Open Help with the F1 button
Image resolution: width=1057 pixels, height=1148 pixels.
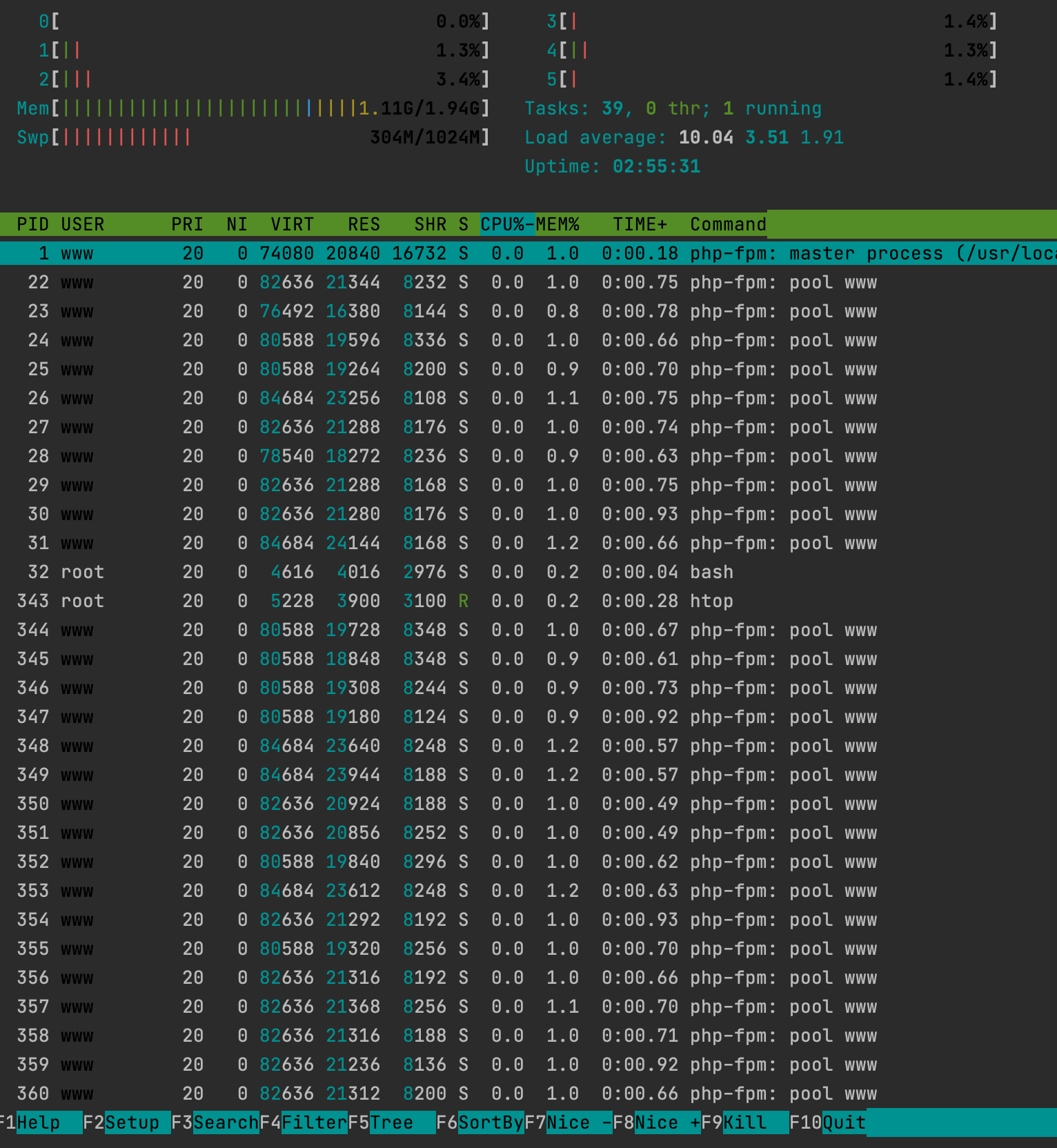coord(41,1122)
